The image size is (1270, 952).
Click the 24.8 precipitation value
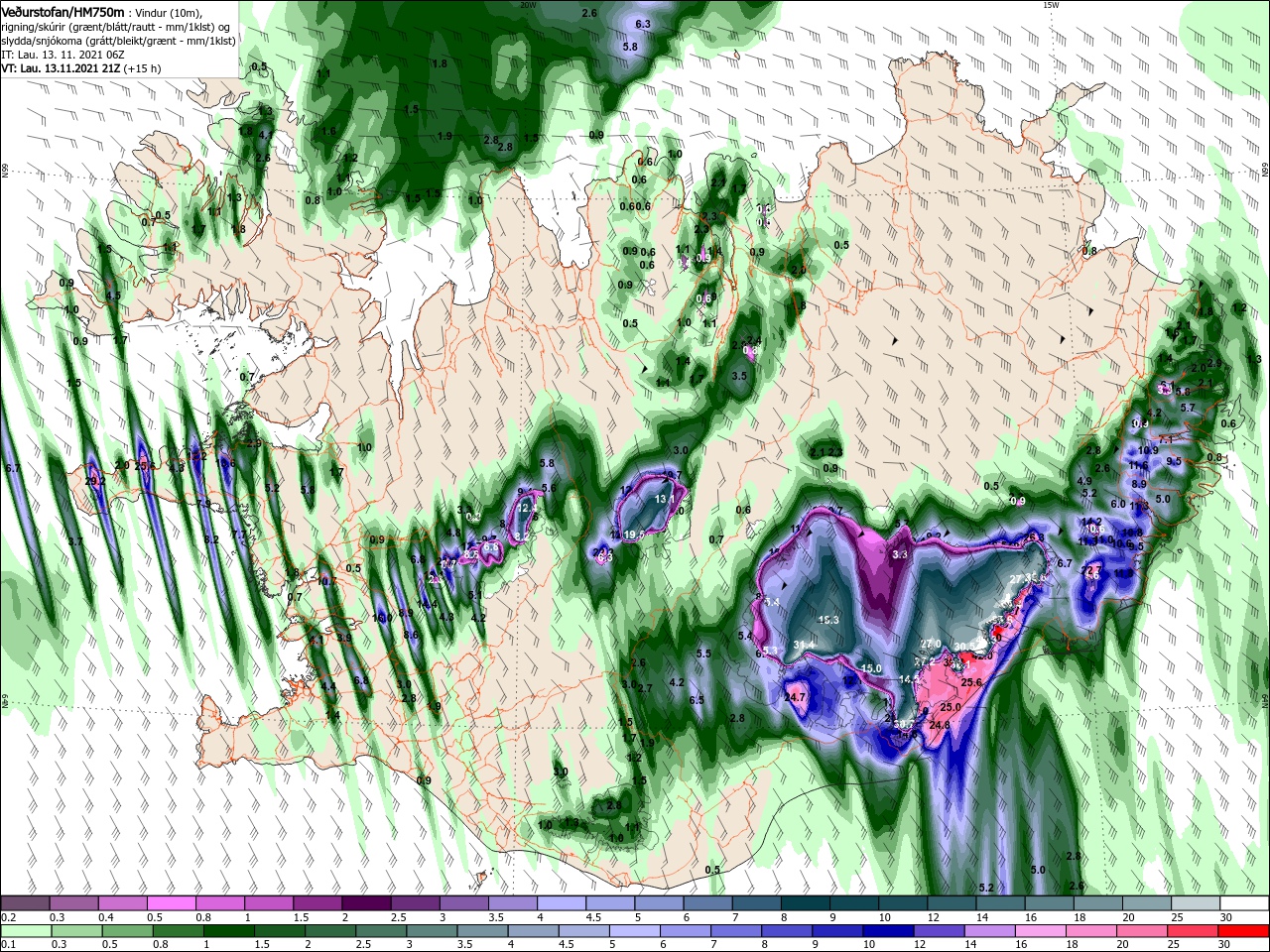[x=940, y=725]
